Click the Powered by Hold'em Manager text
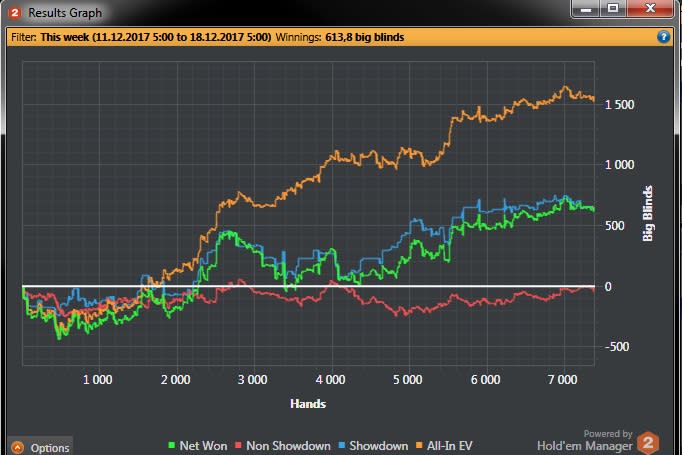The width and height of the screenshot is (682, 455). click(x=585, y=440)
